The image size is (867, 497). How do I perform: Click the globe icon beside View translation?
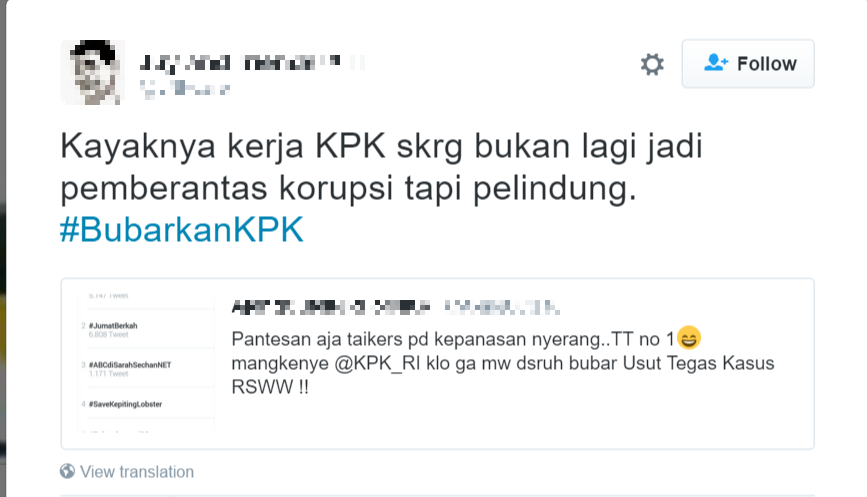pos(67,471)
